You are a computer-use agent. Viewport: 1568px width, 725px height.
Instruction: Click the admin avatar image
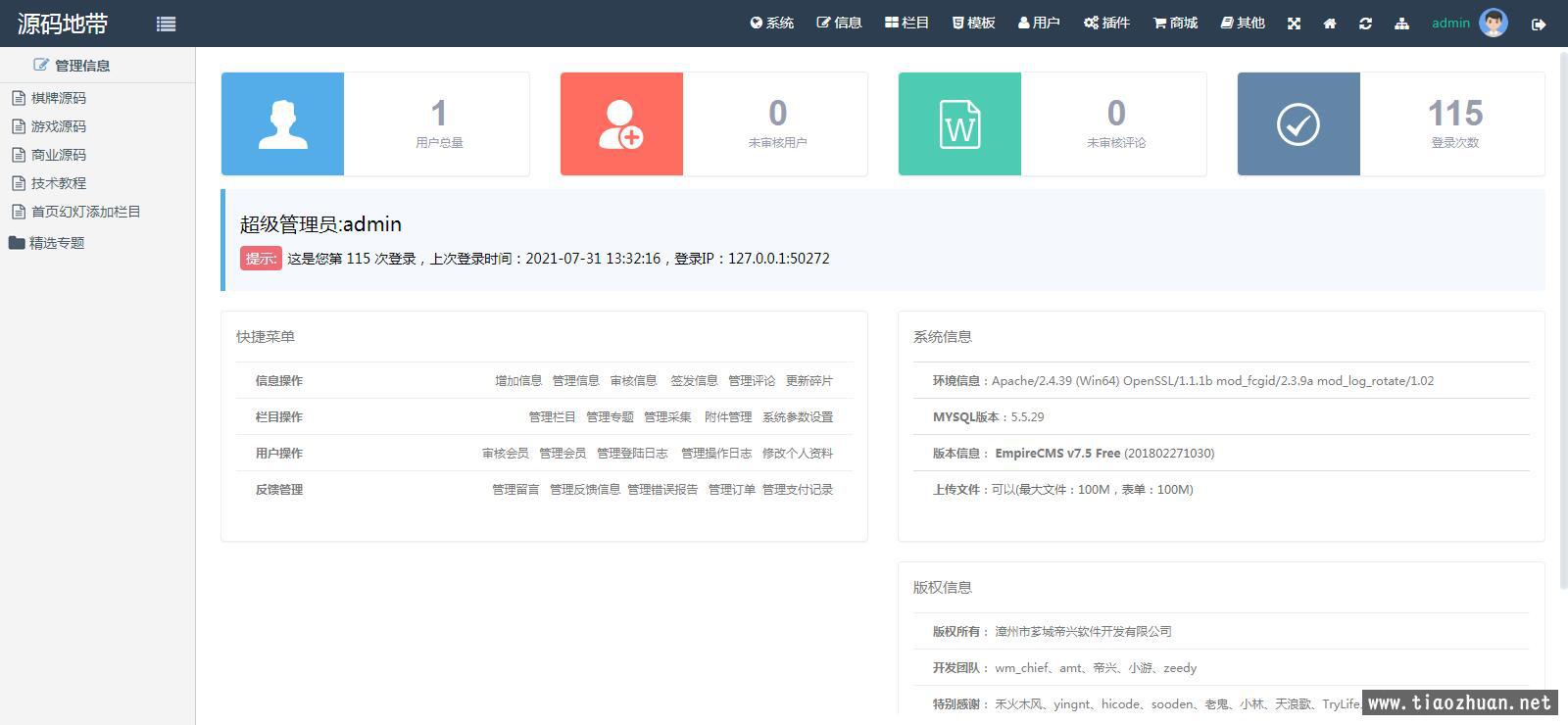click(1493, 23)
